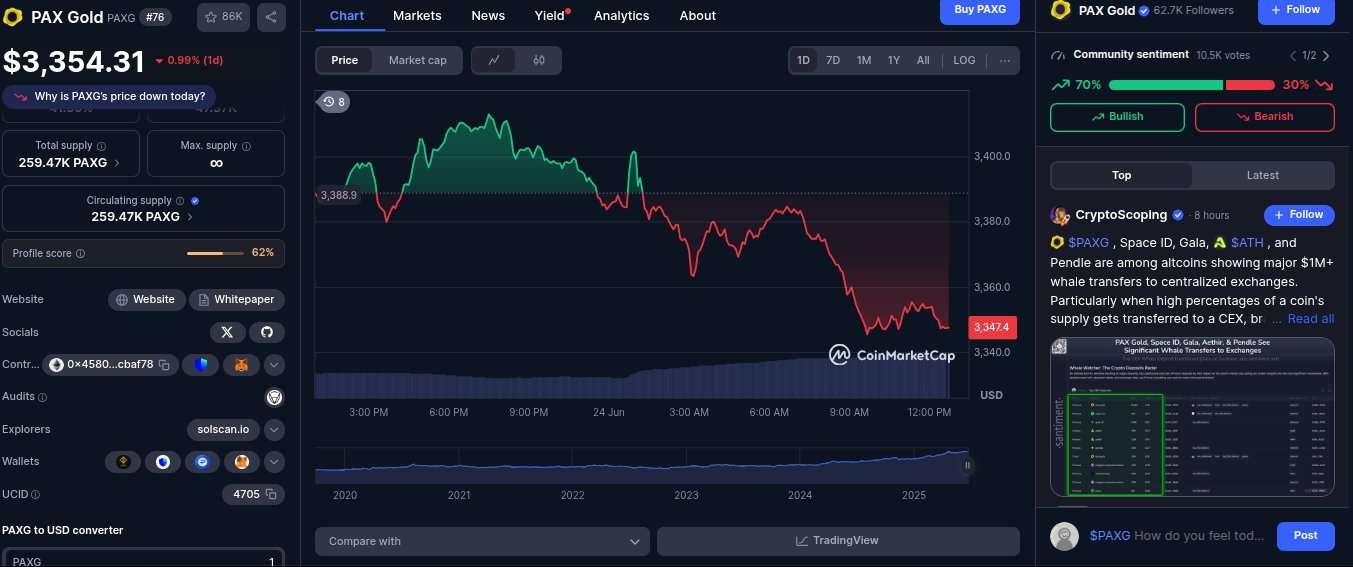
Task: Switch chart to candlestick view icon
Action: pos(539,60)
